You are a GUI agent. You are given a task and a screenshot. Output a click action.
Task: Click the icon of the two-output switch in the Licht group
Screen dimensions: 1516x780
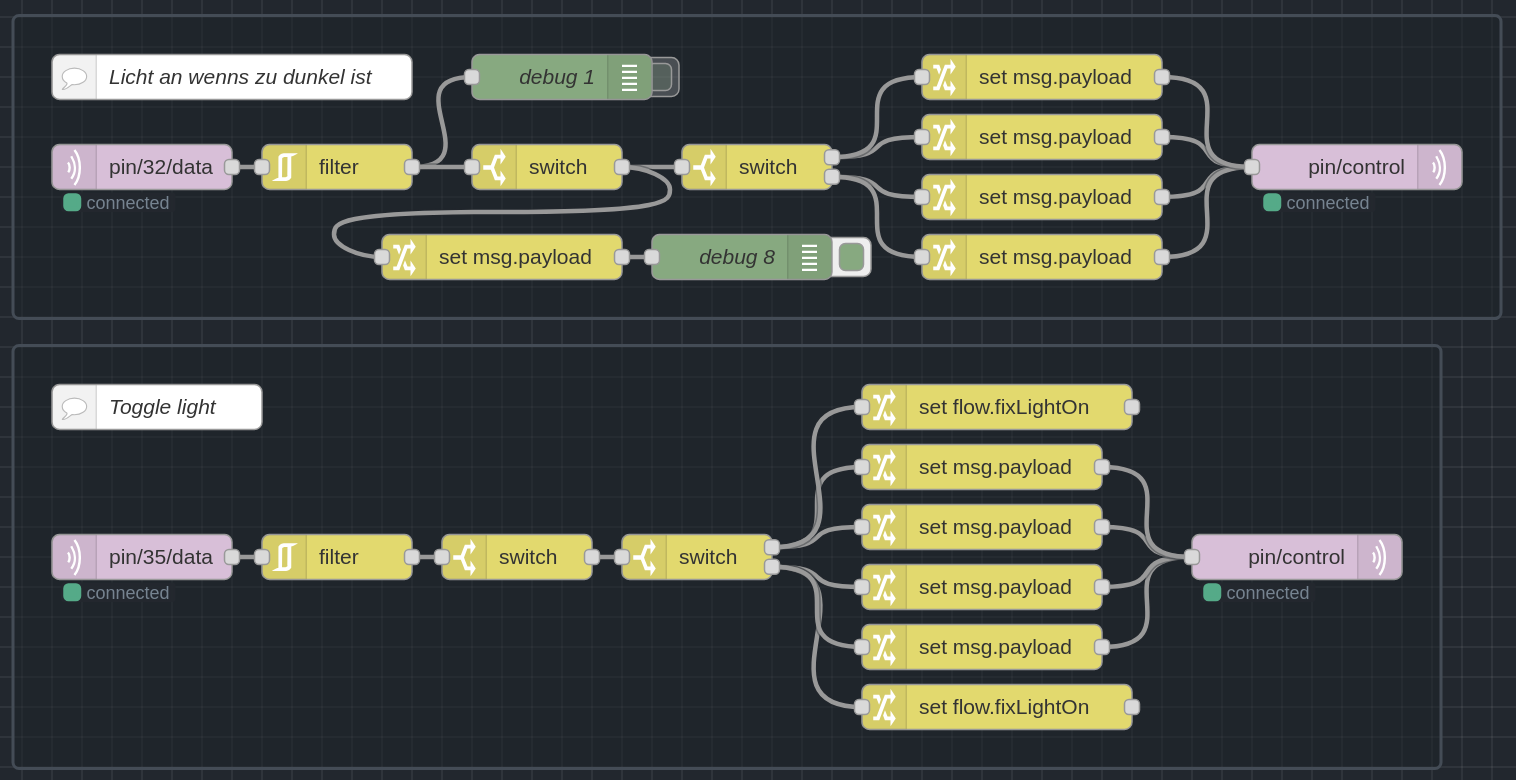704,167
